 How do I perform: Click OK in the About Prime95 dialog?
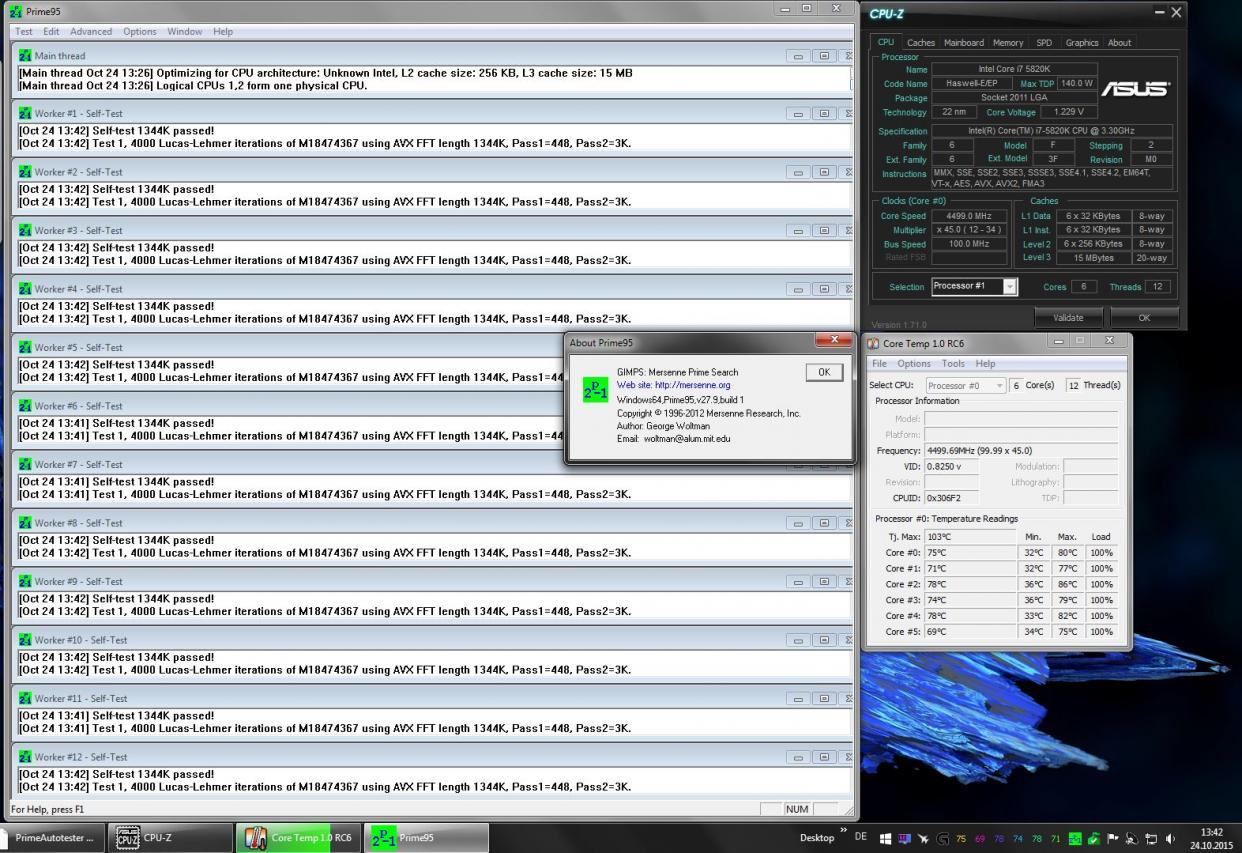point(824,372)
